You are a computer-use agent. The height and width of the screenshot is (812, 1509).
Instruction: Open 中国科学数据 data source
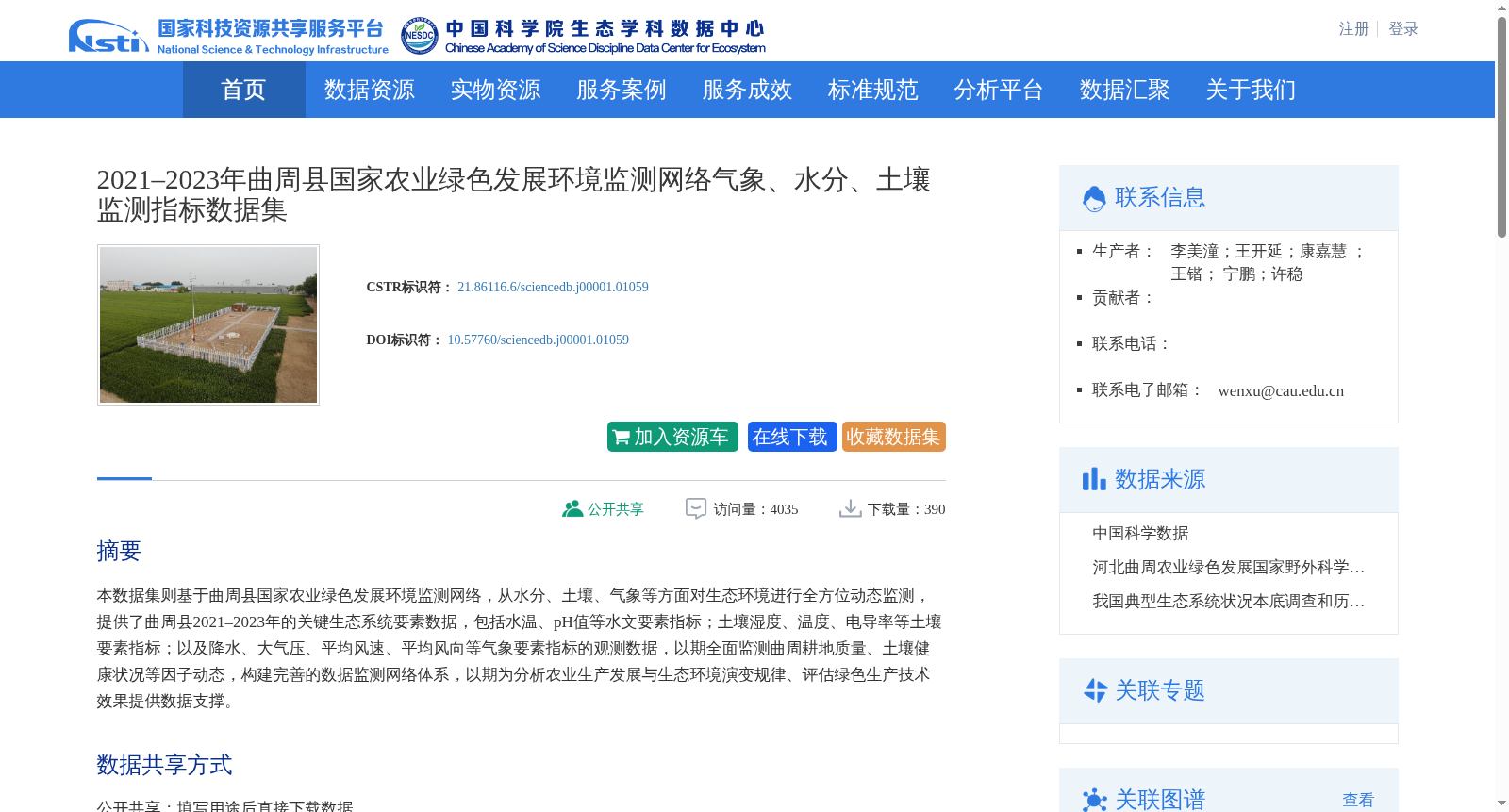(x=1140, y=534)
